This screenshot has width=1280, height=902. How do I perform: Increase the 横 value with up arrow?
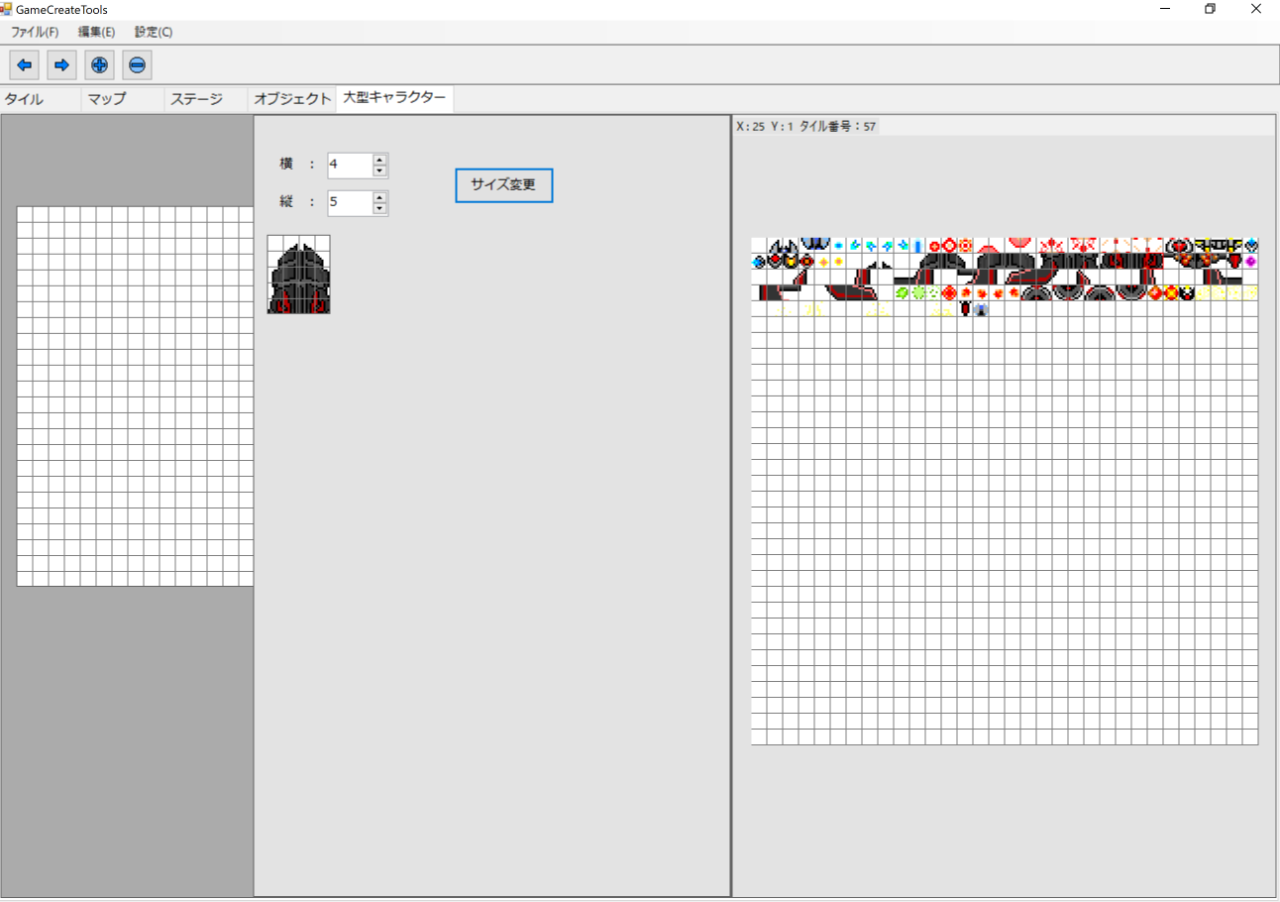coord(380,159)
